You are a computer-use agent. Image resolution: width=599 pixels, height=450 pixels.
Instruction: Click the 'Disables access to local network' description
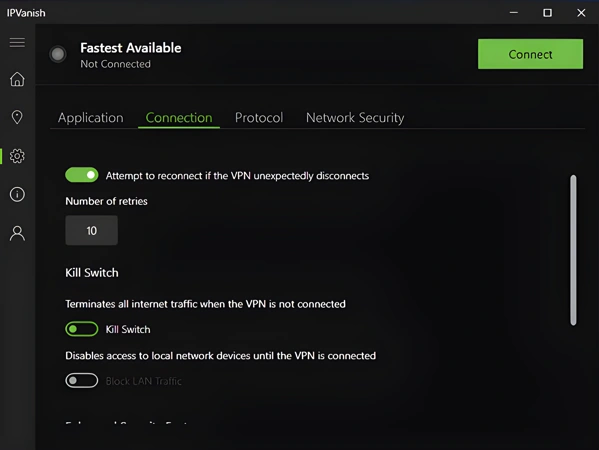pyautogui.click(x=220, y=356)
